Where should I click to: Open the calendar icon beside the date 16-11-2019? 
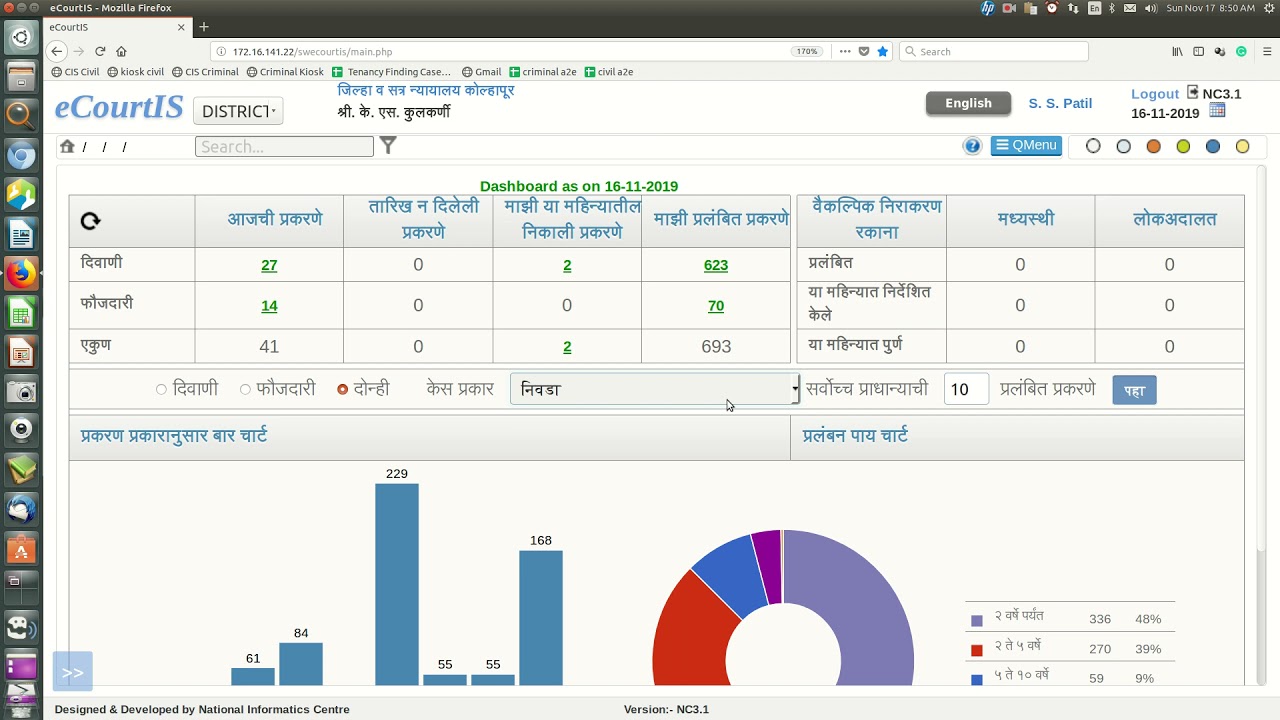[1217, 111]
